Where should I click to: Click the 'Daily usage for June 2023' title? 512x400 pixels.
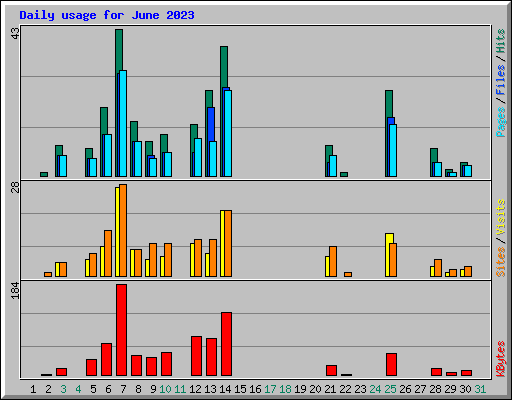point(107,15)
